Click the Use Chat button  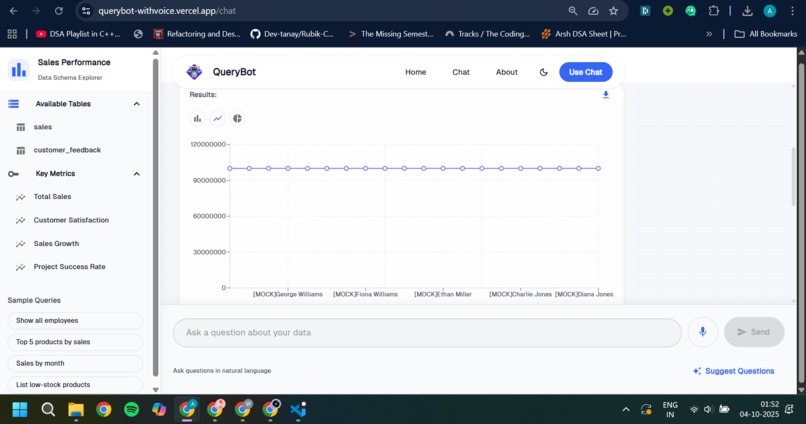pos(585,72)
